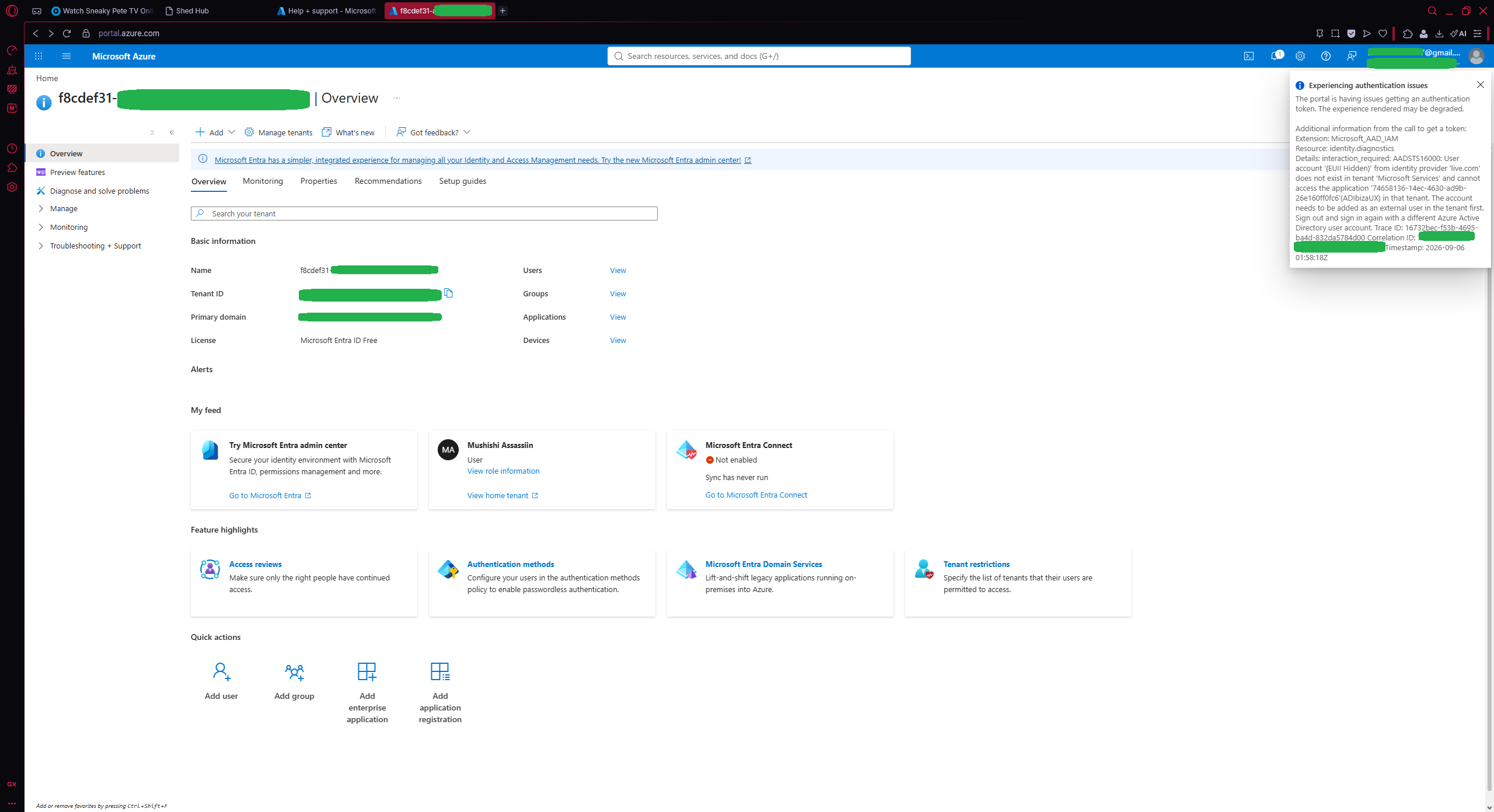Open the Access reviews feature highlight
The width and height of the screenshot is (1494, 812).
[255, 564]
